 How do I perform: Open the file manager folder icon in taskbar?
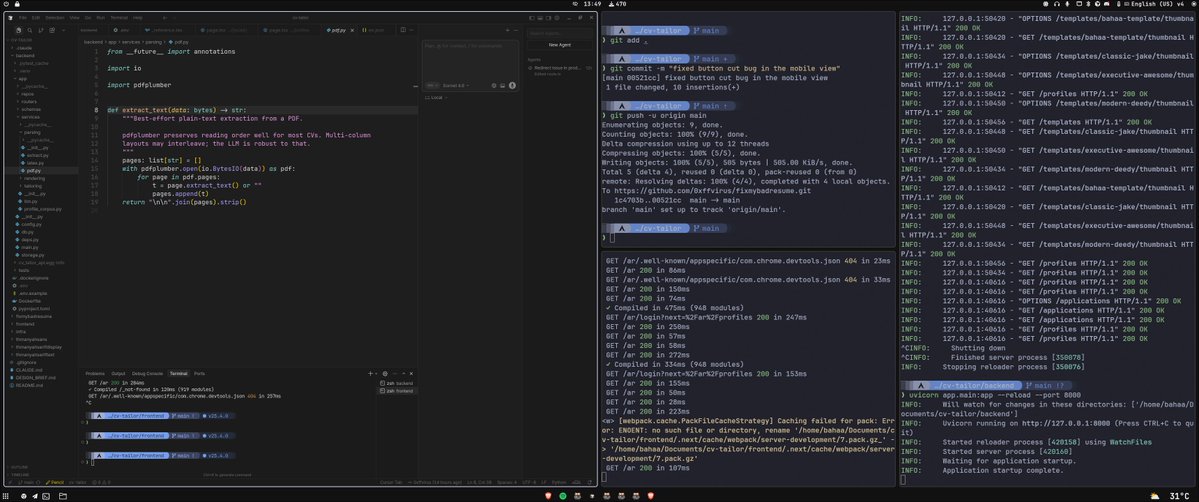[x=63, y=496]
